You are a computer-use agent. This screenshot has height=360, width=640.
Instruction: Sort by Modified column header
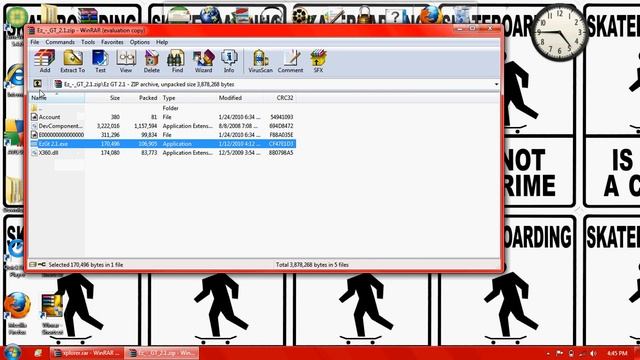[x=239, y=98]
